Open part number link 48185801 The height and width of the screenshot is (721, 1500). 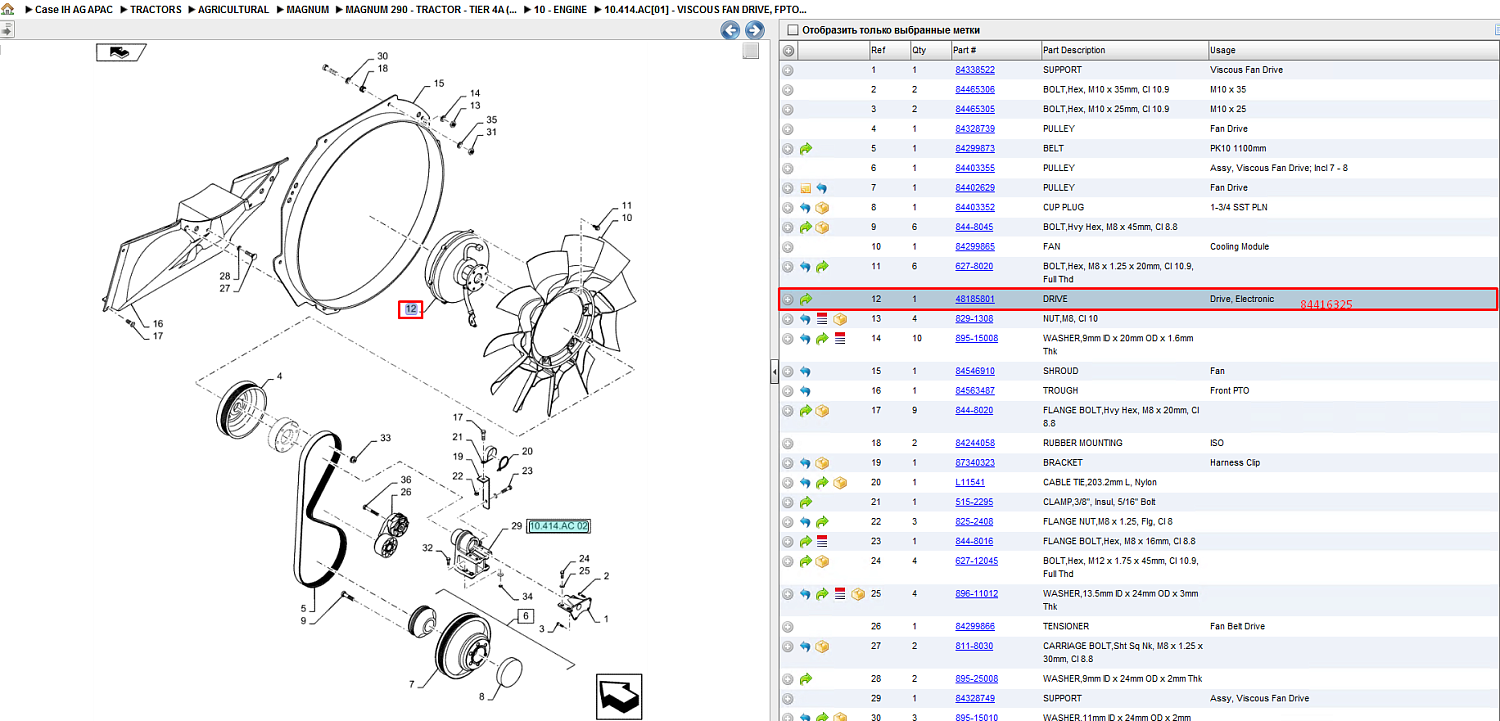click(x=974, y=299)
